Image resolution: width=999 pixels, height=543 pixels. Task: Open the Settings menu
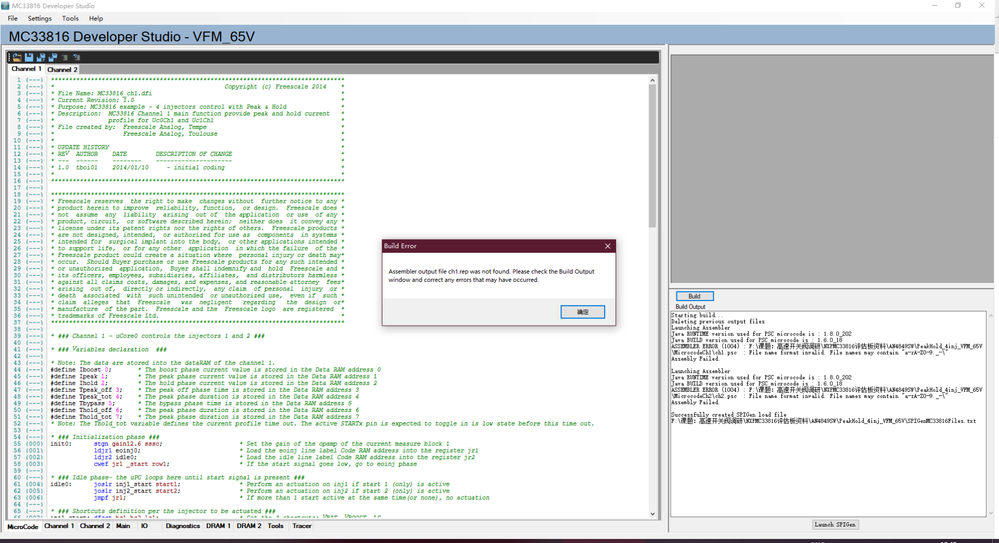(x=40, y=18)
